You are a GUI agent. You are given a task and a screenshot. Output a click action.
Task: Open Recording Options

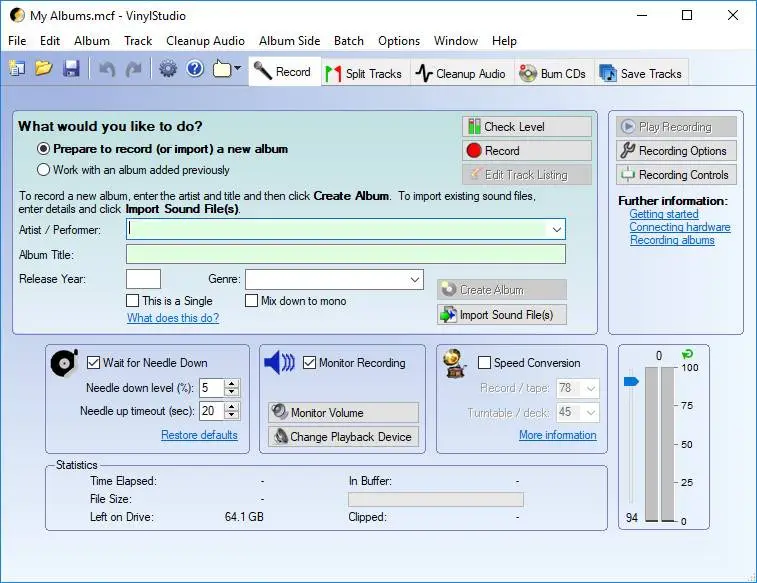click(676, 151)
